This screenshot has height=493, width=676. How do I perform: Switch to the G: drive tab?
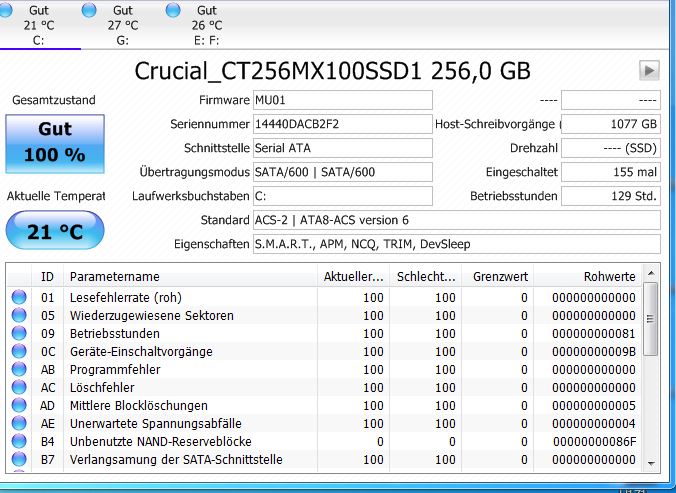[123, 25]
